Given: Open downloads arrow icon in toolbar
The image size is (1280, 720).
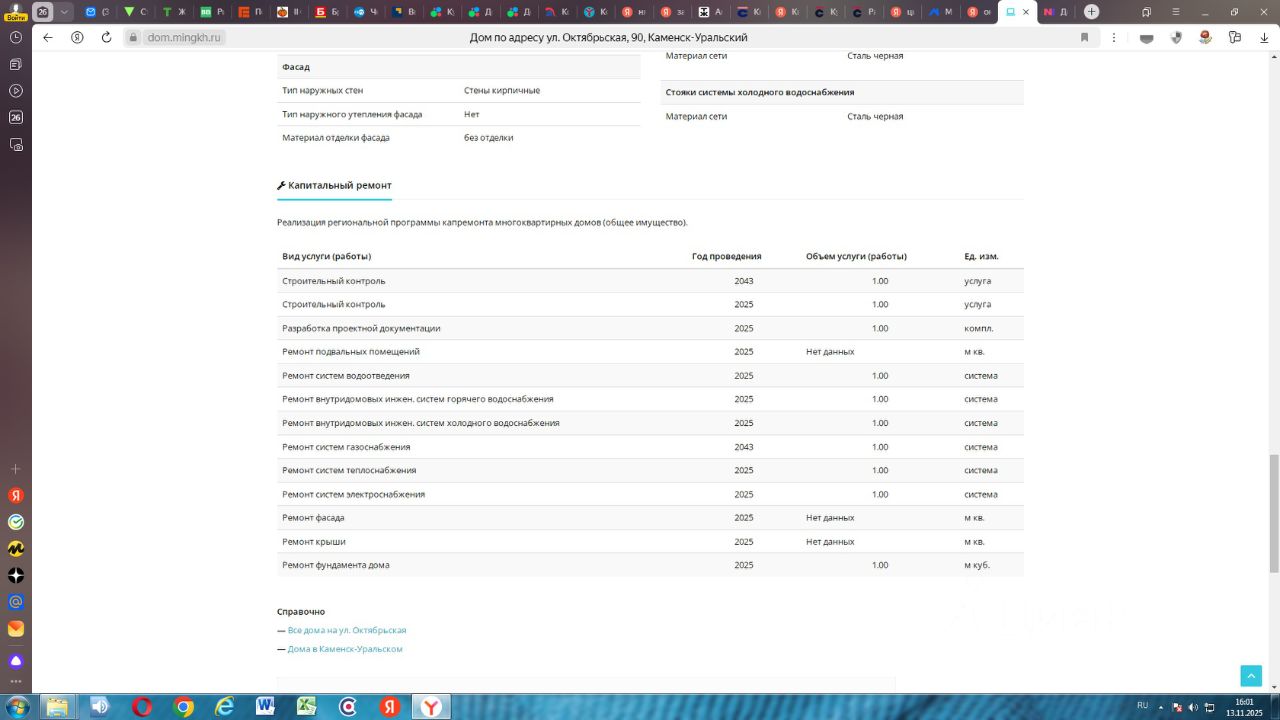Looking at the screenshot, I should pyautogui.click(x=1263, y=37).
